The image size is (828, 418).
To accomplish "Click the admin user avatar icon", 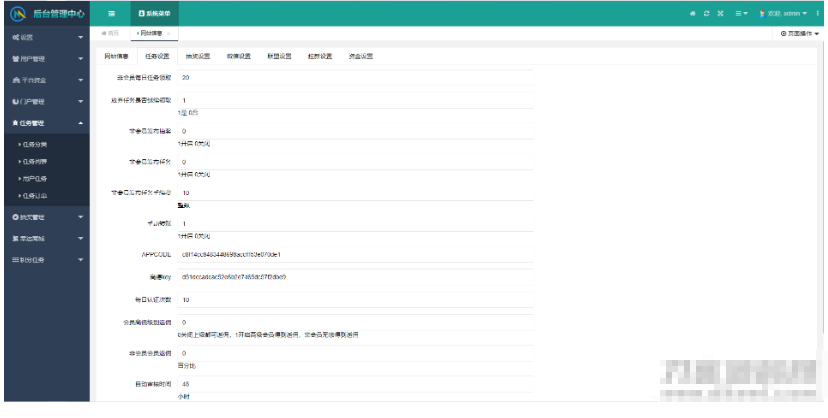I will coord(762,14).
